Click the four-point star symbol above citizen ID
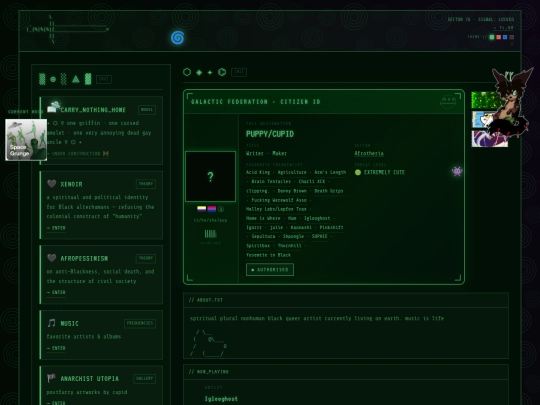This screenshot has width=540, height=405. (x=210, y=72)
